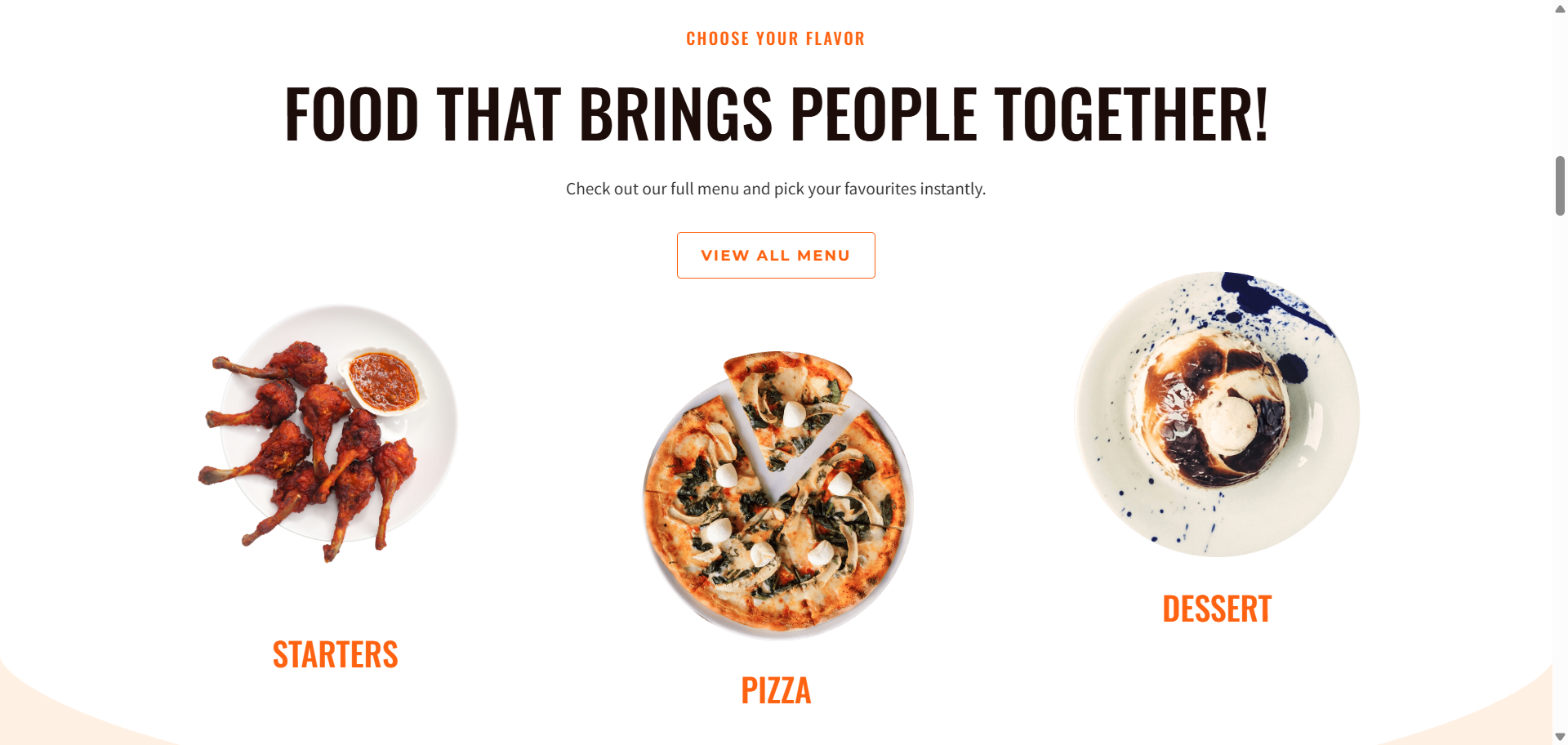Open the Starters category link
The width and height of the screenshot is (1568, 745).
point(335,654)
